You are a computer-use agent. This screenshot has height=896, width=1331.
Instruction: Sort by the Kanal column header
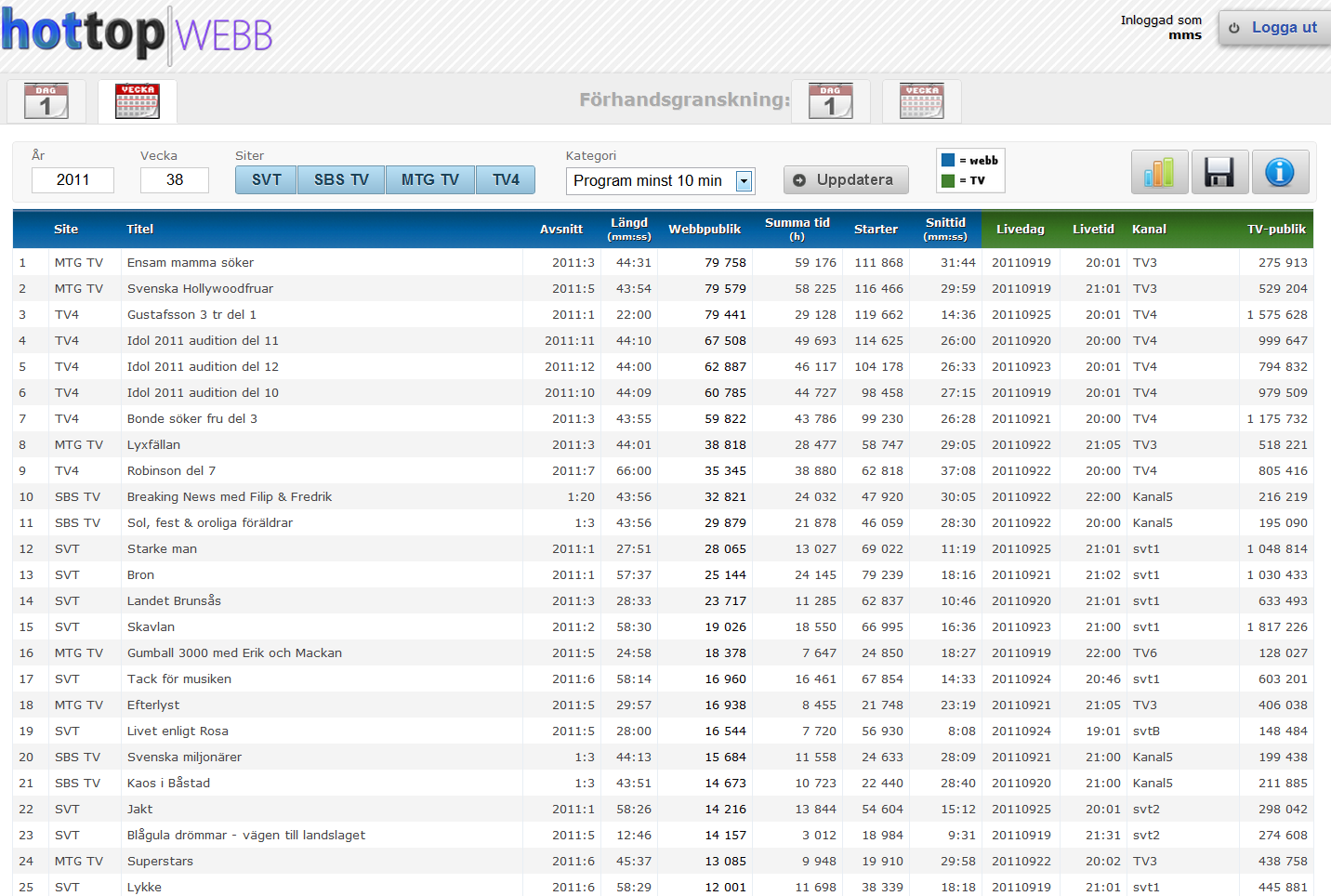point(1149,229)
